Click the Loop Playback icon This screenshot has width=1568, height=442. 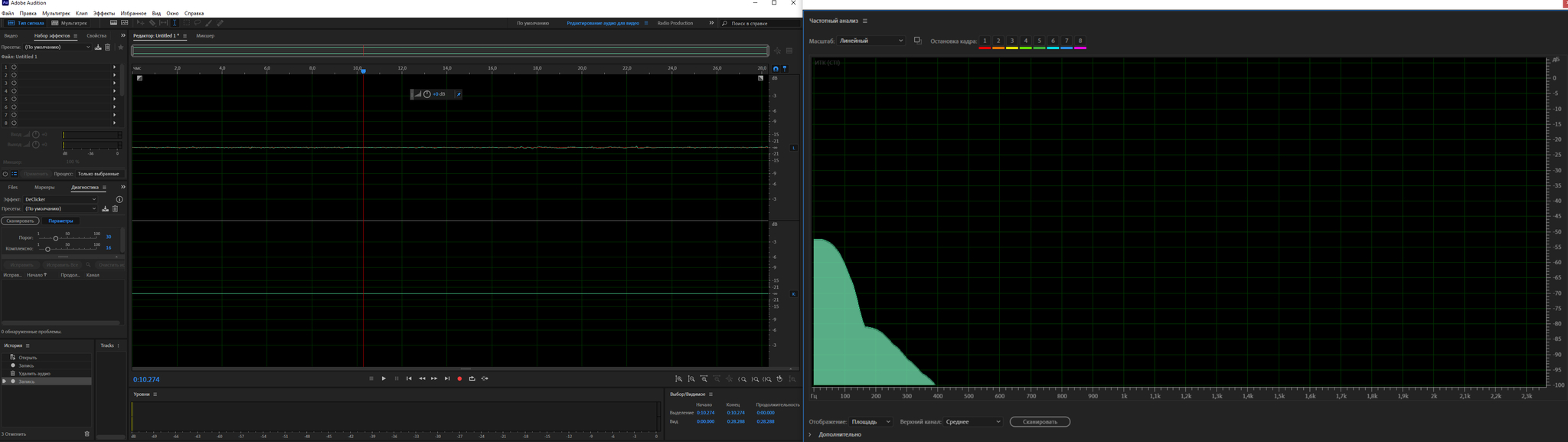coord(472,378)
